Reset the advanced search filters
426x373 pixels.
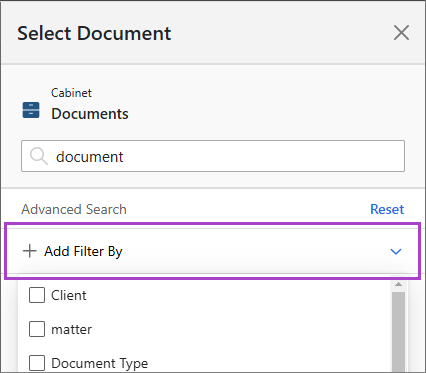pos(387,209)
